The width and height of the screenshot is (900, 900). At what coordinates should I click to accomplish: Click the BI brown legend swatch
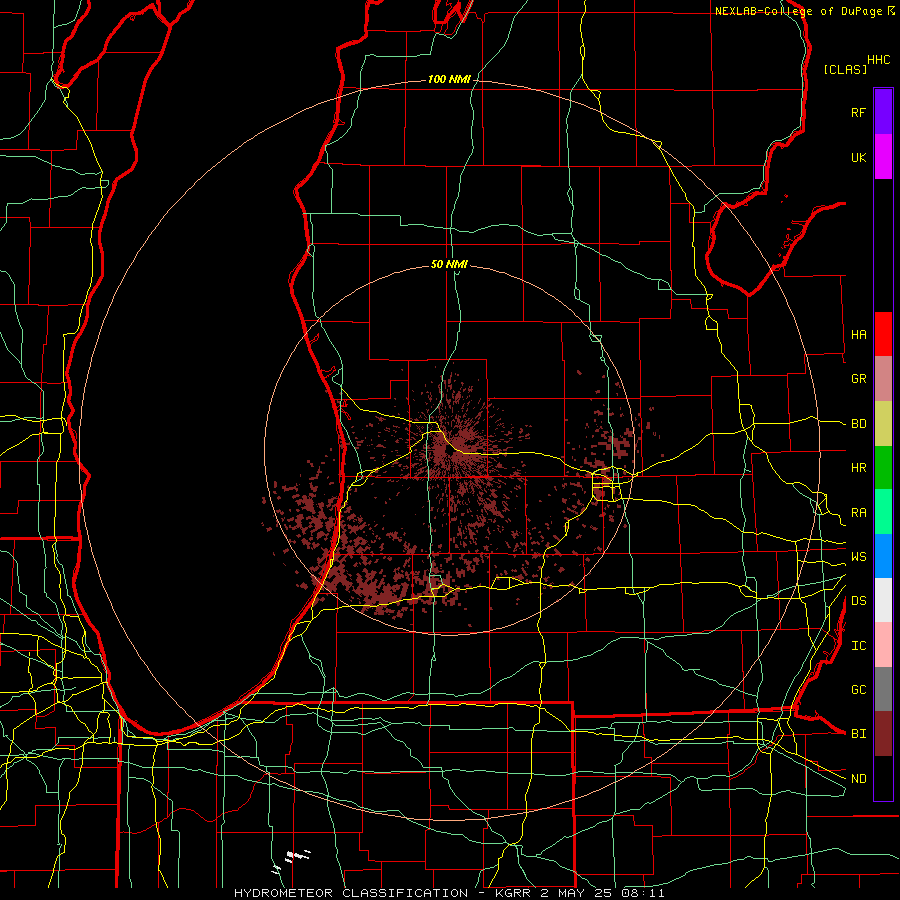[x=883, y=734]
